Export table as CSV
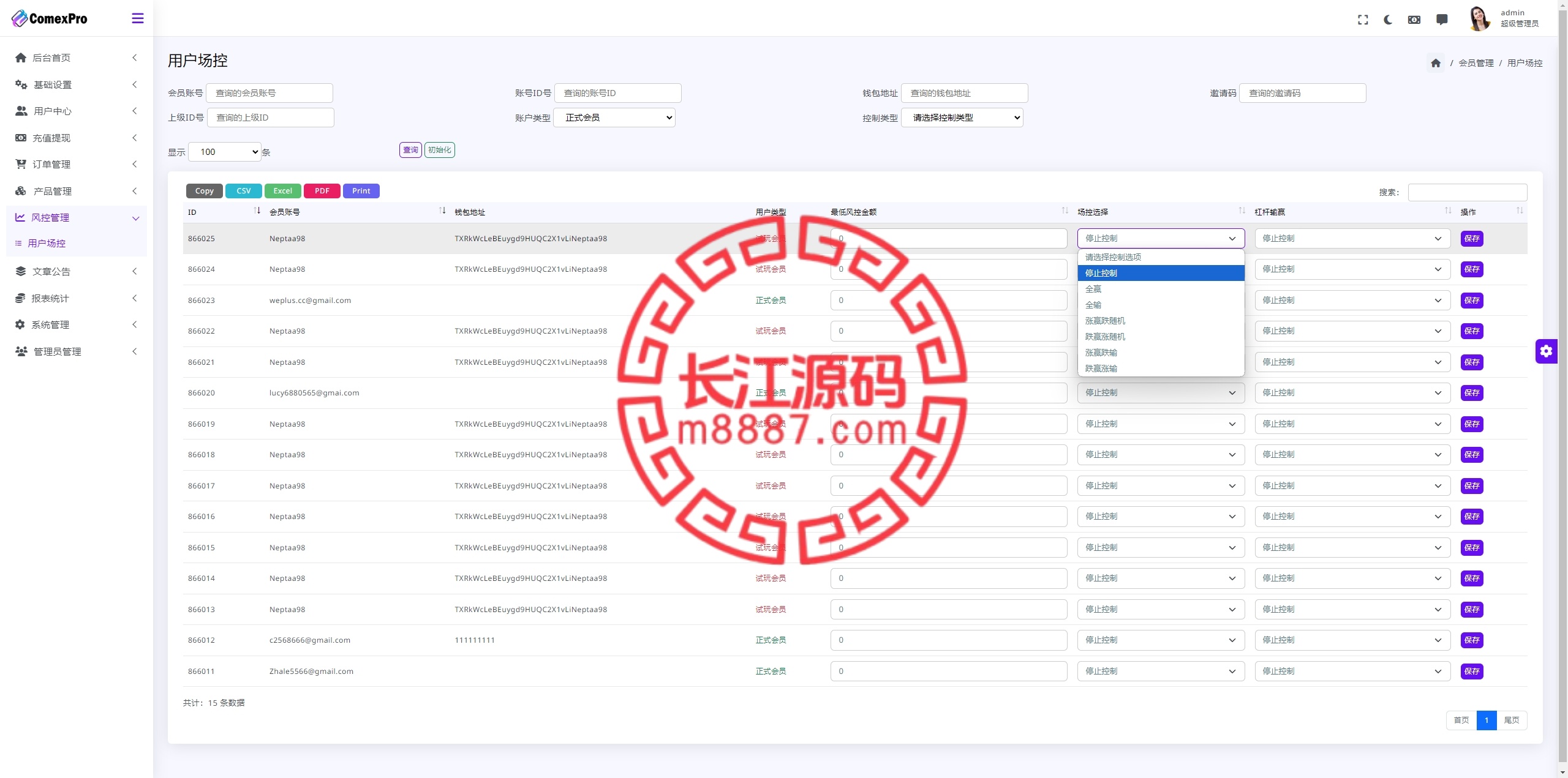Viewport: 1568px width, 778px height. (244, 191)
